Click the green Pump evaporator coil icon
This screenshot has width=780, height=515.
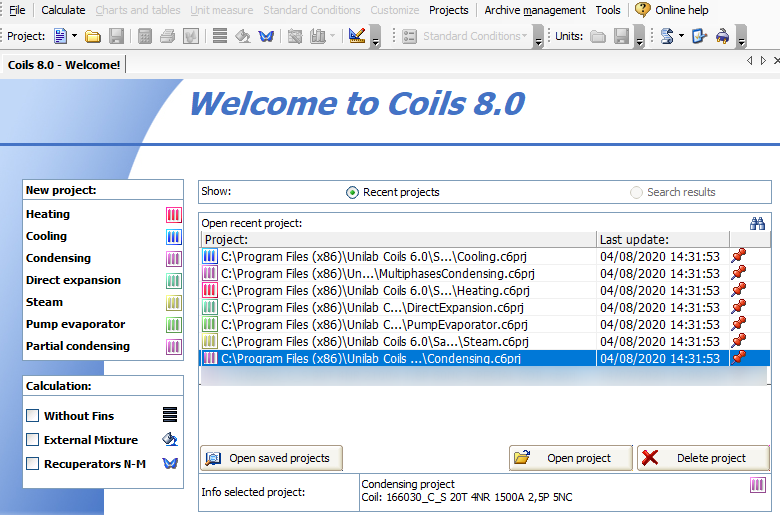tap(174, 325)
